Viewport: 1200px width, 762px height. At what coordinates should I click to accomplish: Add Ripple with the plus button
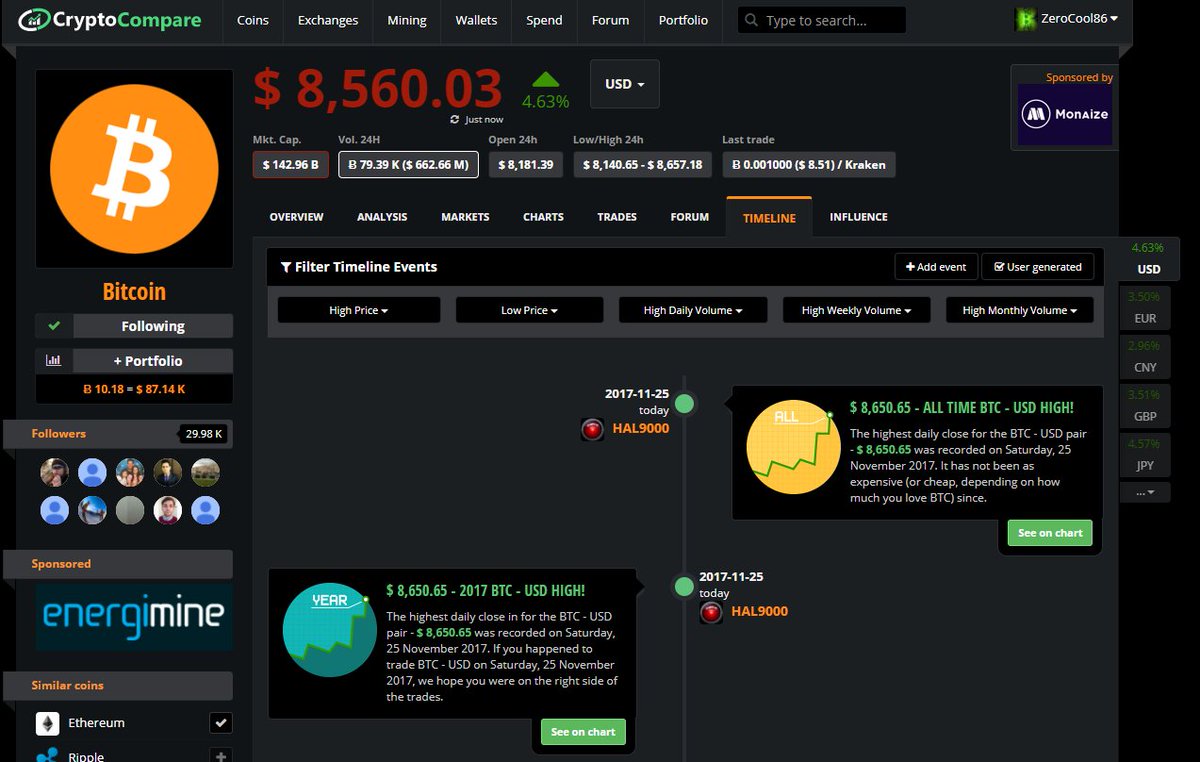click(x=220, y=756)
